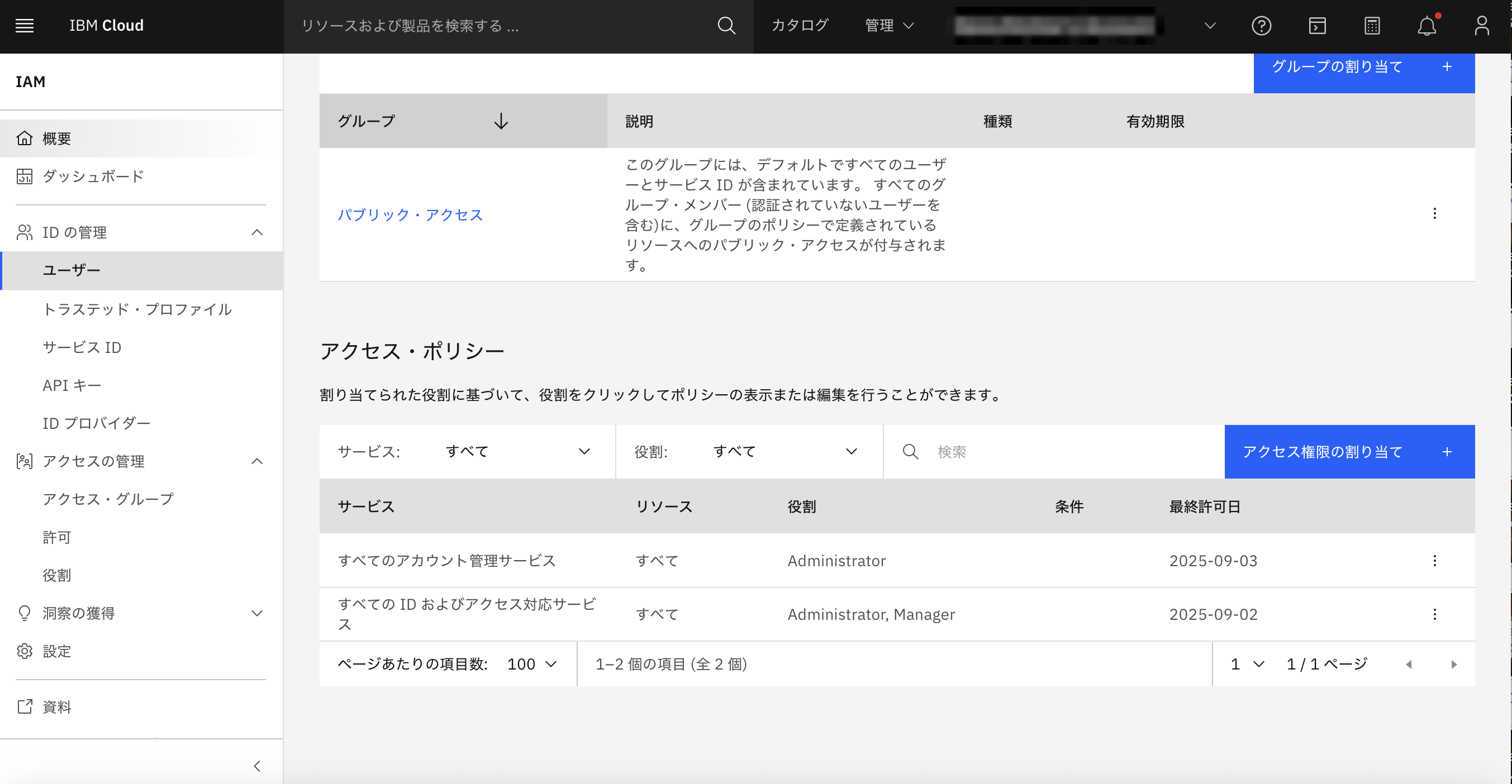Open the 管理 menu
The image size is (1512, 784).
click(x=888, y=26)
